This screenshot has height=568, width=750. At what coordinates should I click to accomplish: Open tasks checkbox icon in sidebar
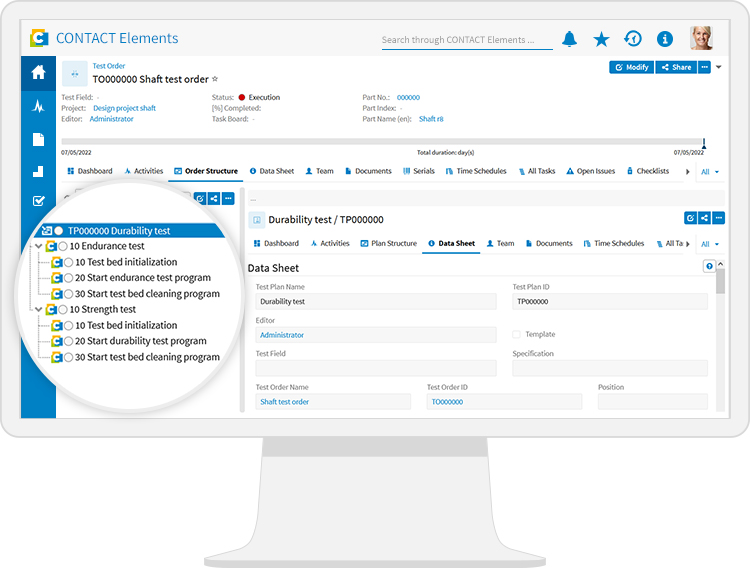[38, 201]
